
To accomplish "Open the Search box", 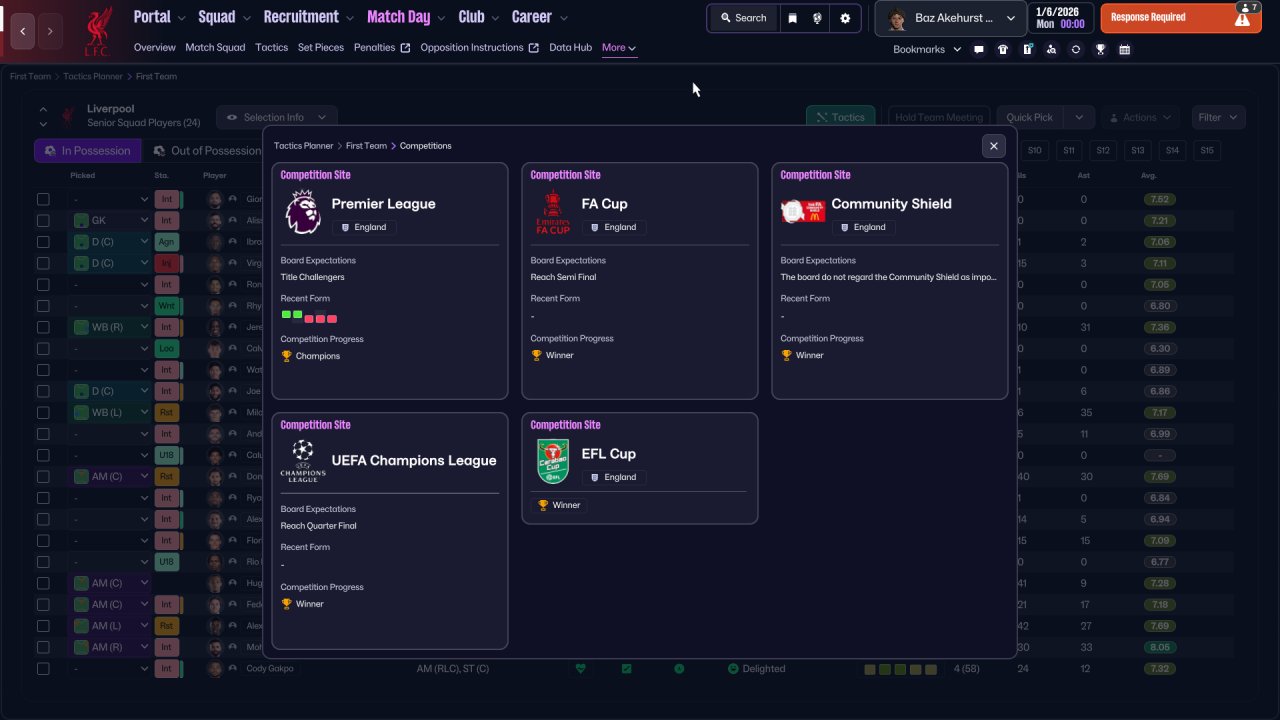I will (x=743, y=18).
